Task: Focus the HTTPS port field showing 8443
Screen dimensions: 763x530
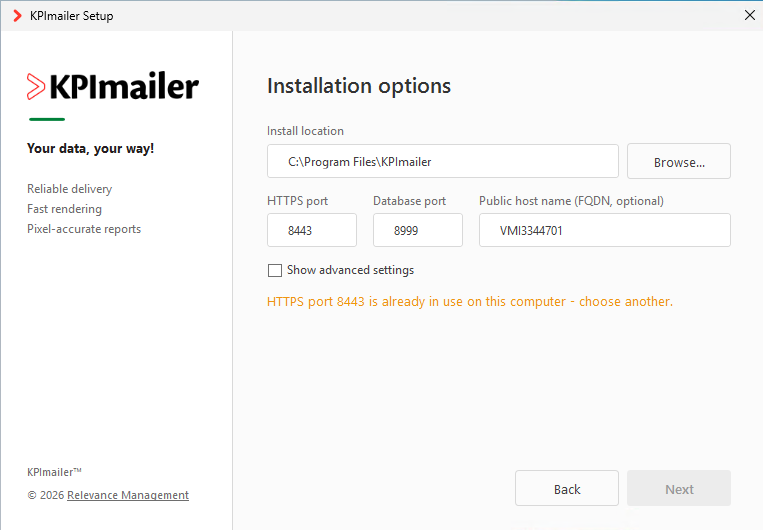Action: click(312, 230)
